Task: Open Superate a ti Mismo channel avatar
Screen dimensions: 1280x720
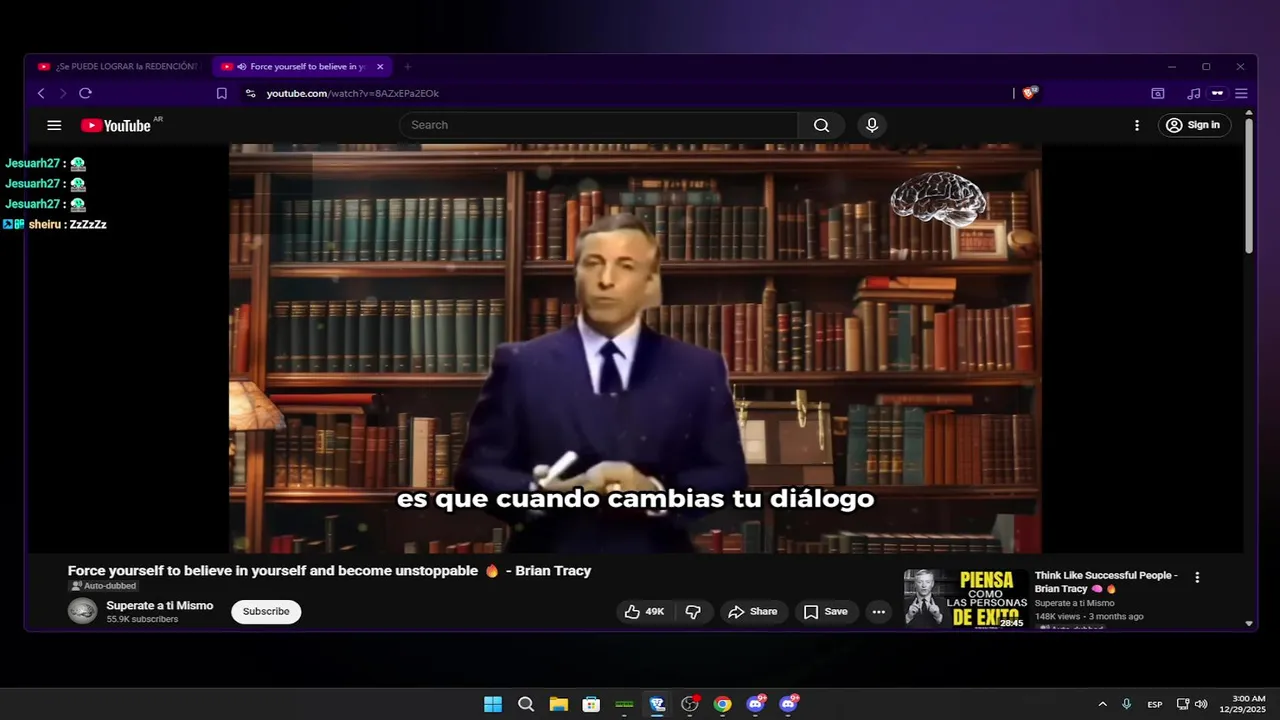Action: tap(82, 611)
